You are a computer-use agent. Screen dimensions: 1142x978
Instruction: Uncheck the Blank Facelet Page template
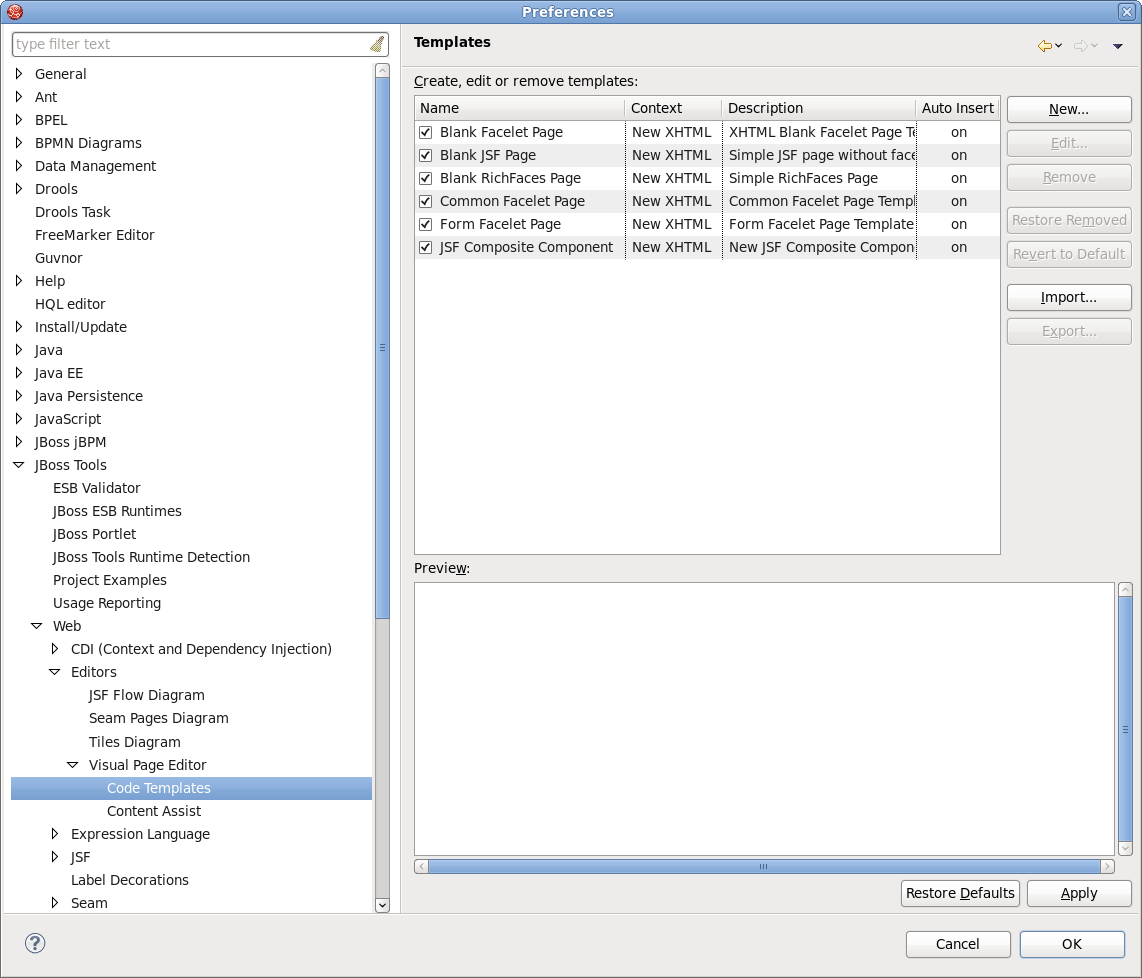[425, 131]
